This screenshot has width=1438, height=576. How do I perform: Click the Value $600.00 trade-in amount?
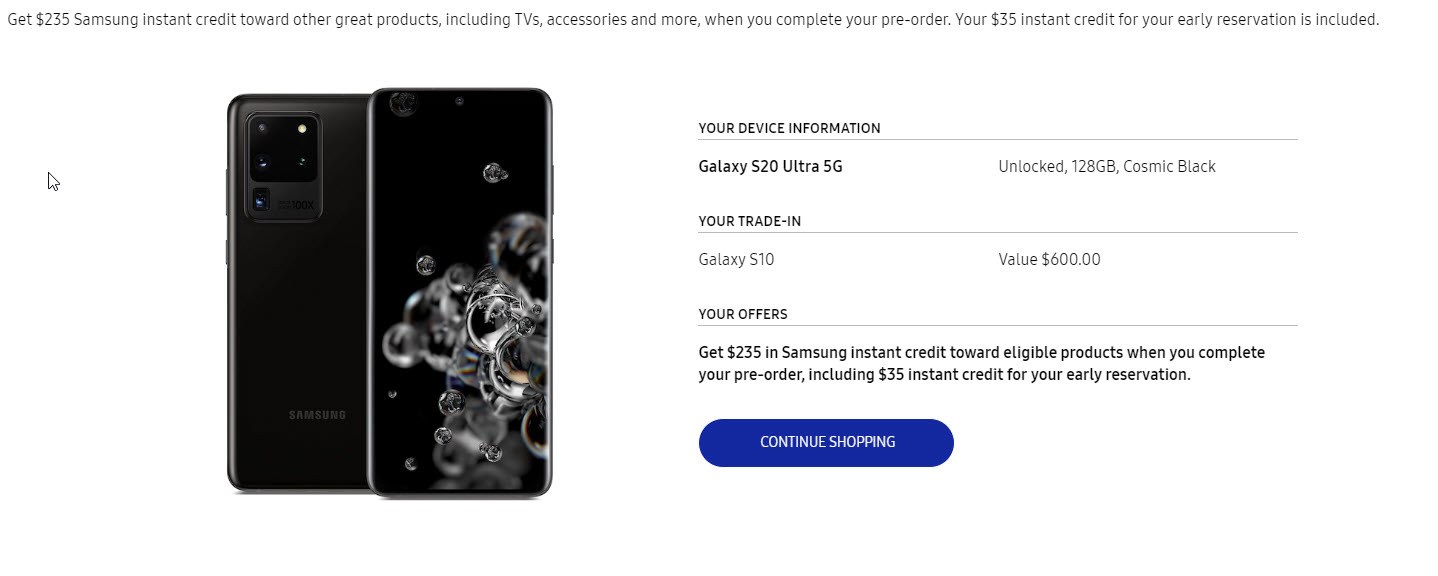tap(1049, 260)
